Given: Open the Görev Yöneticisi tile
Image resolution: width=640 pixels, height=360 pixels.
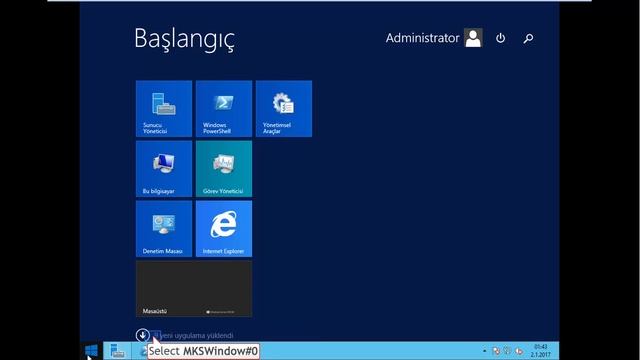Looking at the screenshot, I should pyautogui.click(x=224, y=169).
